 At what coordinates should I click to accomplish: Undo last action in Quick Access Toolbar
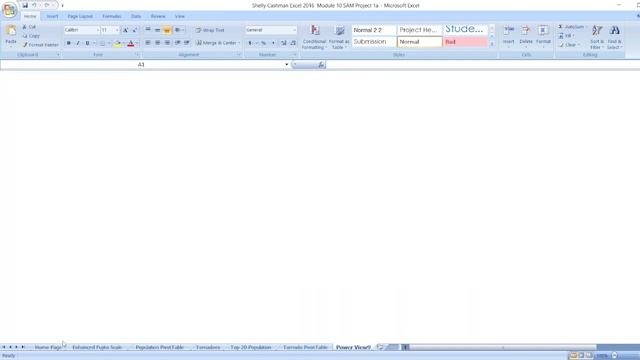[x=34, y=5]
